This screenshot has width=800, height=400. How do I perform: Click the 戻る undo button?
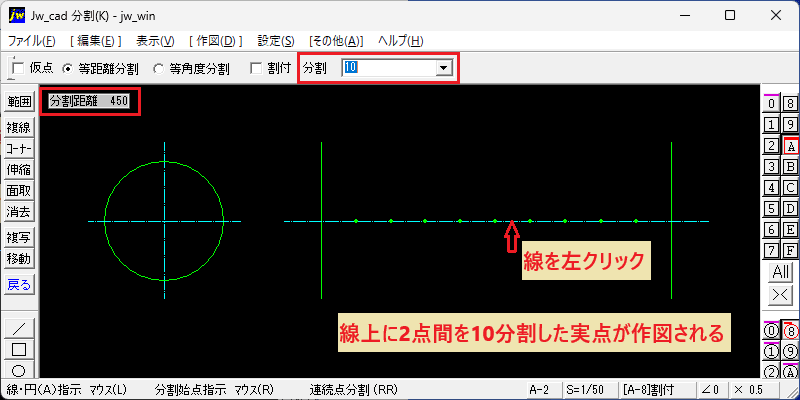coord(19,285)
